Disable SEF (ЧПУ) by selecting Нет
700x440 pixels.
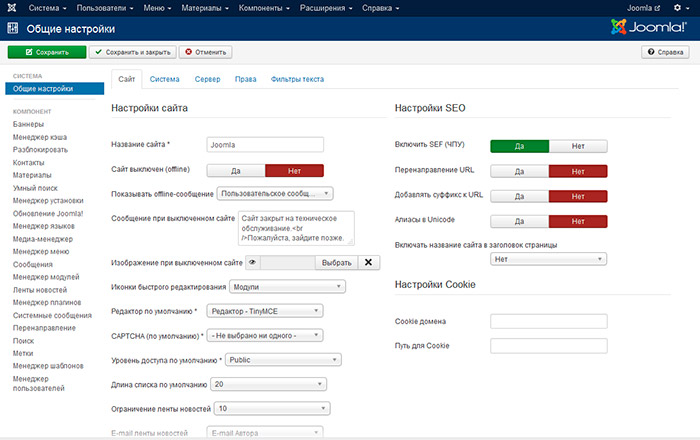pyautogui.click(x=578, y=145)
